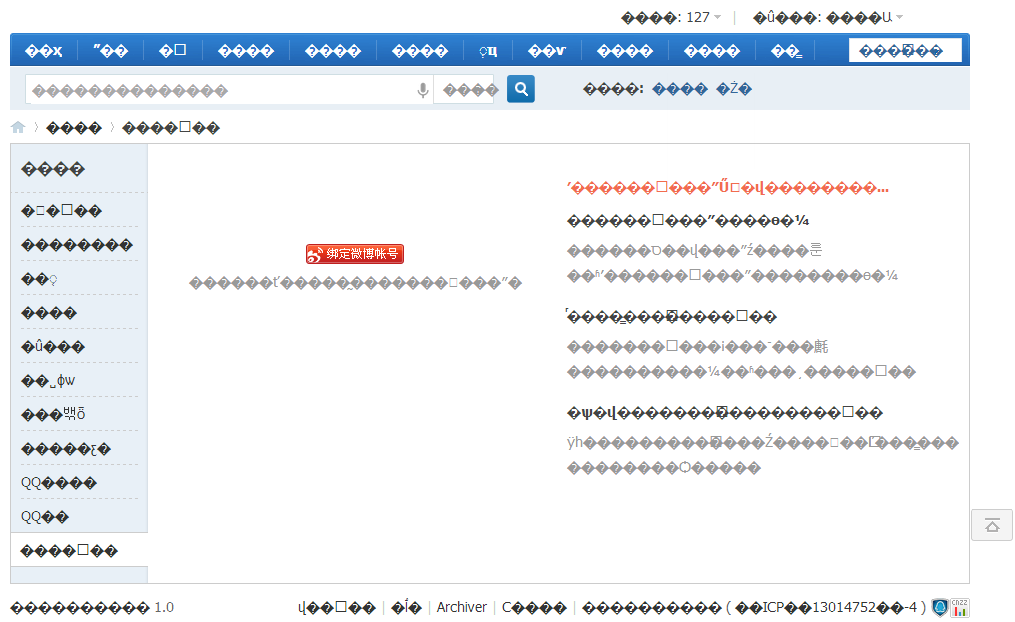
Task: Click the CNZZ statistics icon in the footer
Action: [960, 608]
